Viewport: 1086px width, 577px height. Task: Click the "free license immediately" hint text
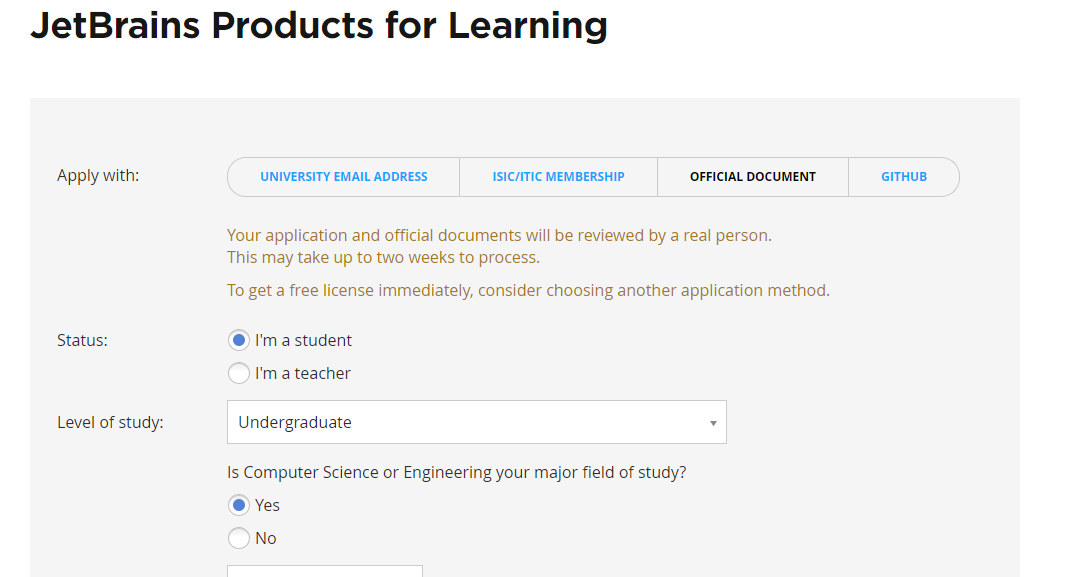[x=528, y=291]
